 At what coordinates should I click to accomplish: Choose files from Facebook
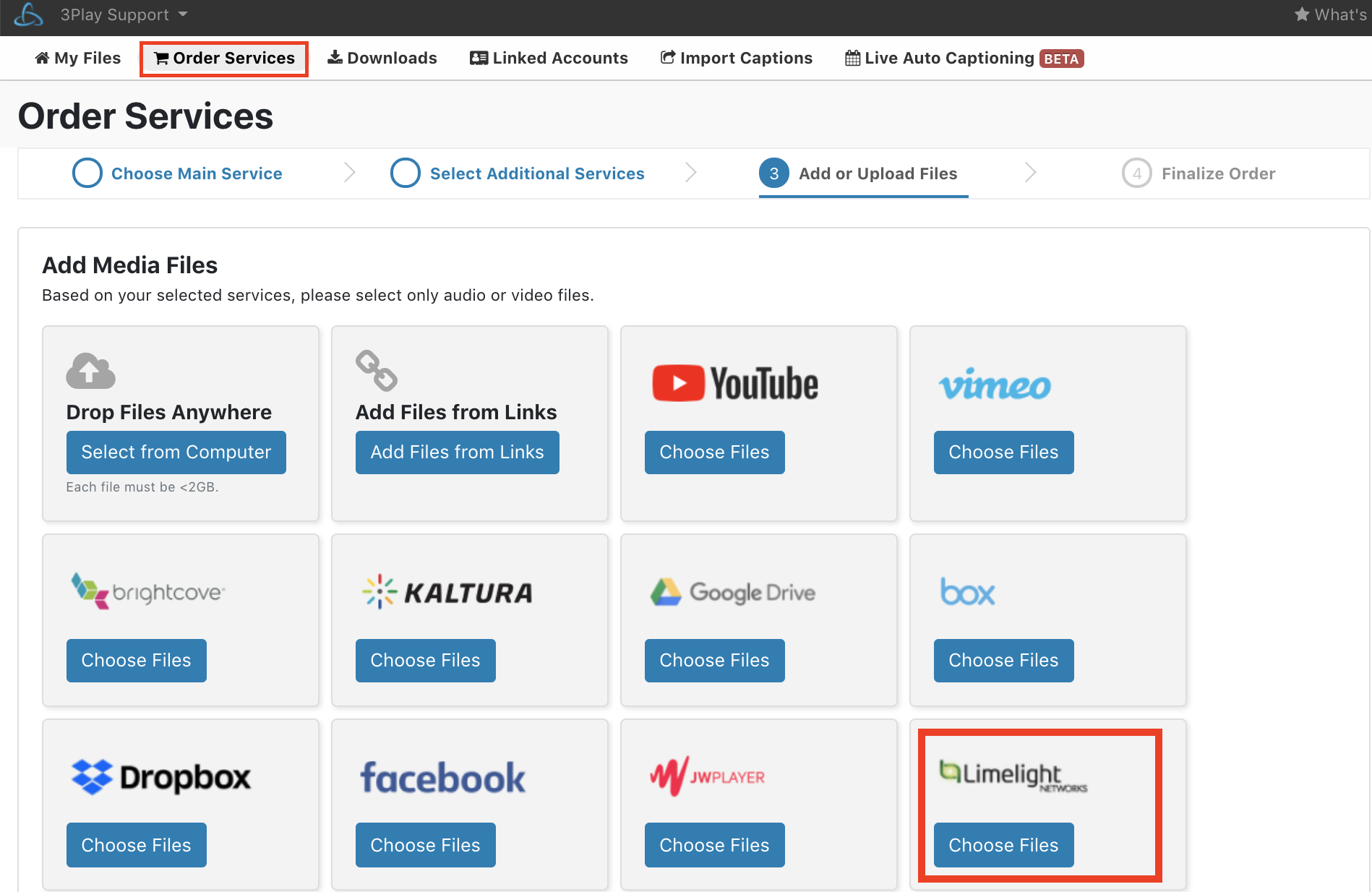426,845
